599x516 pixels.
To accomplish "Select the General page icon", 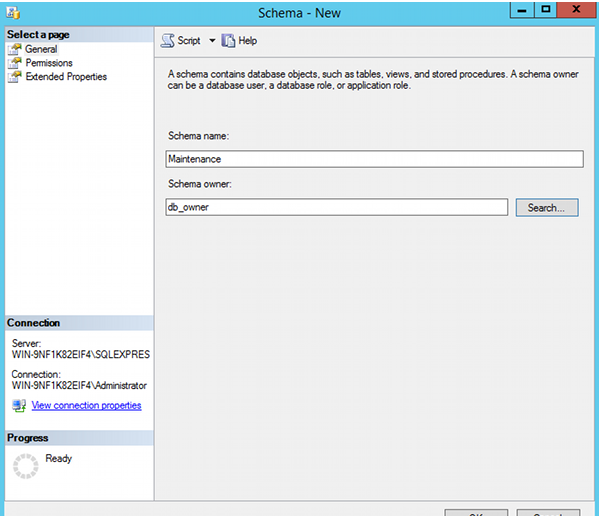I will coord(15,49).
